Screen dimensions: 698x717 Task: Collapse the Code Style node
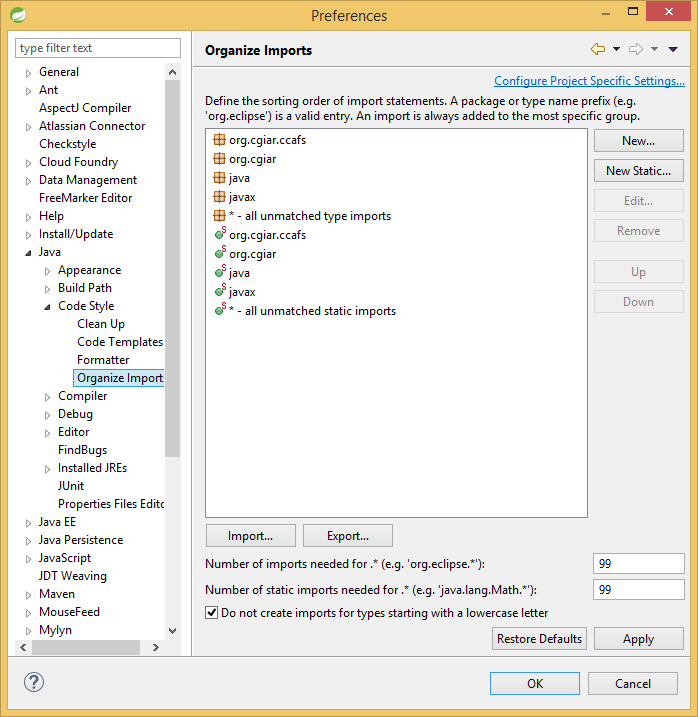click(x=47, y=307)
